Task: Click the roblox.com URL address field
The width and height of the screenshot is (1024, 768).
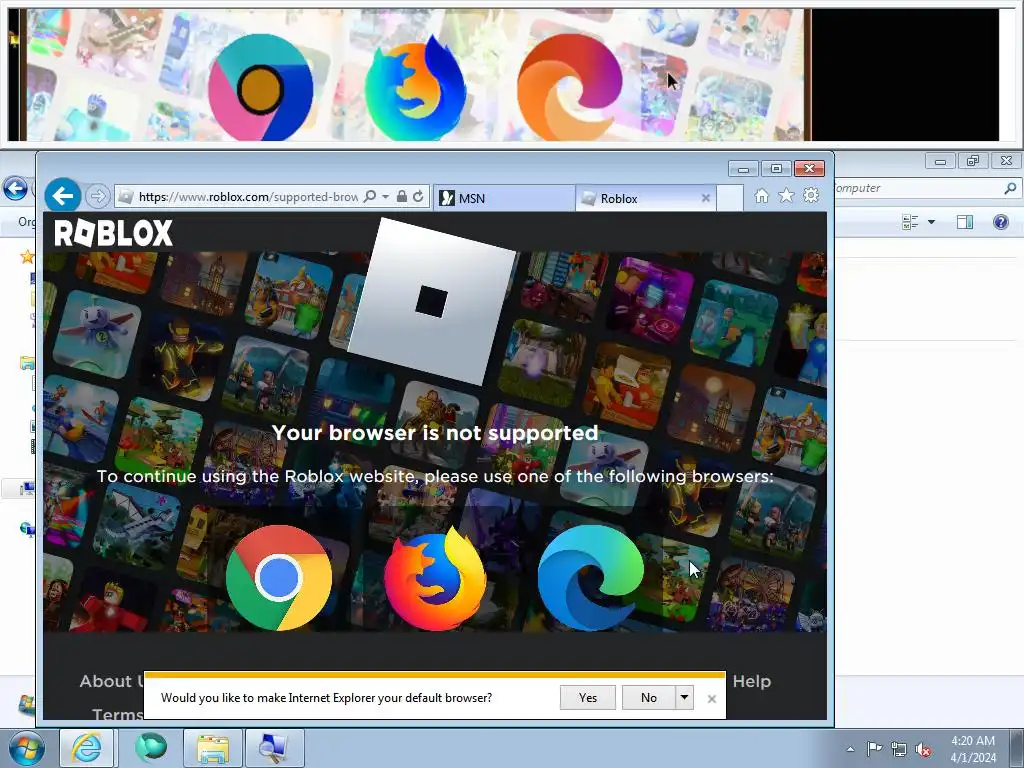Action: click(248, 197)
